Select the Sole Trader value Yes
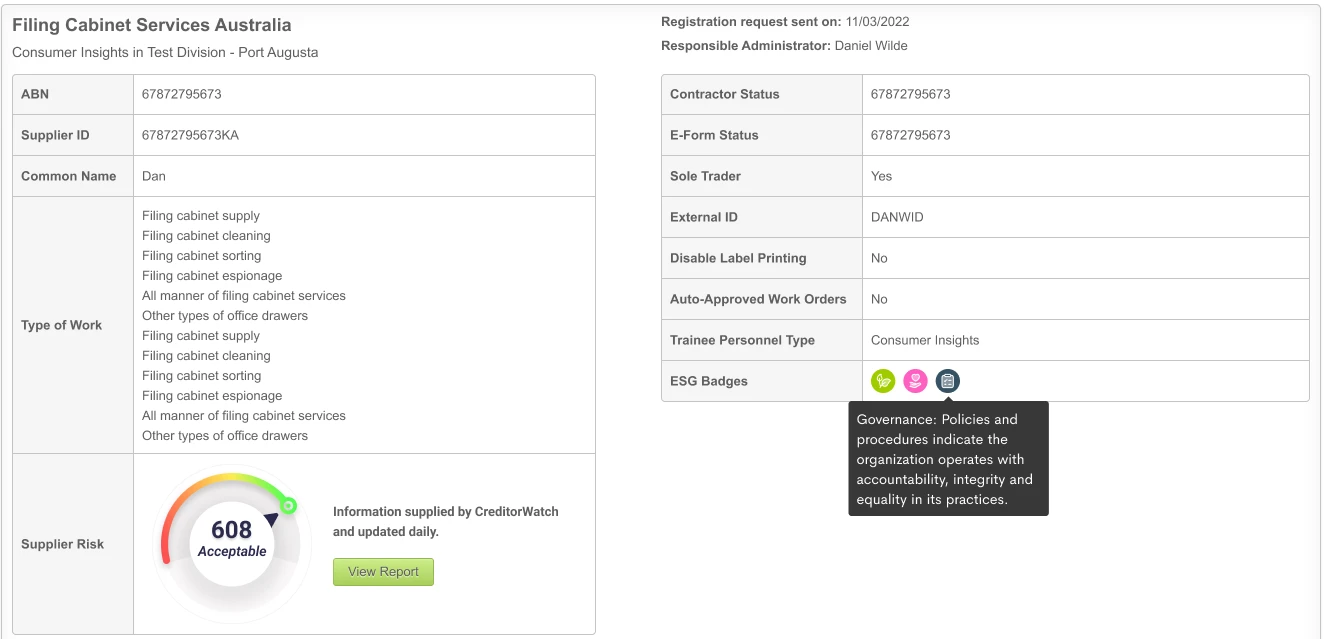The width and height of the screenshot is (1326, 639). (881, 176)
